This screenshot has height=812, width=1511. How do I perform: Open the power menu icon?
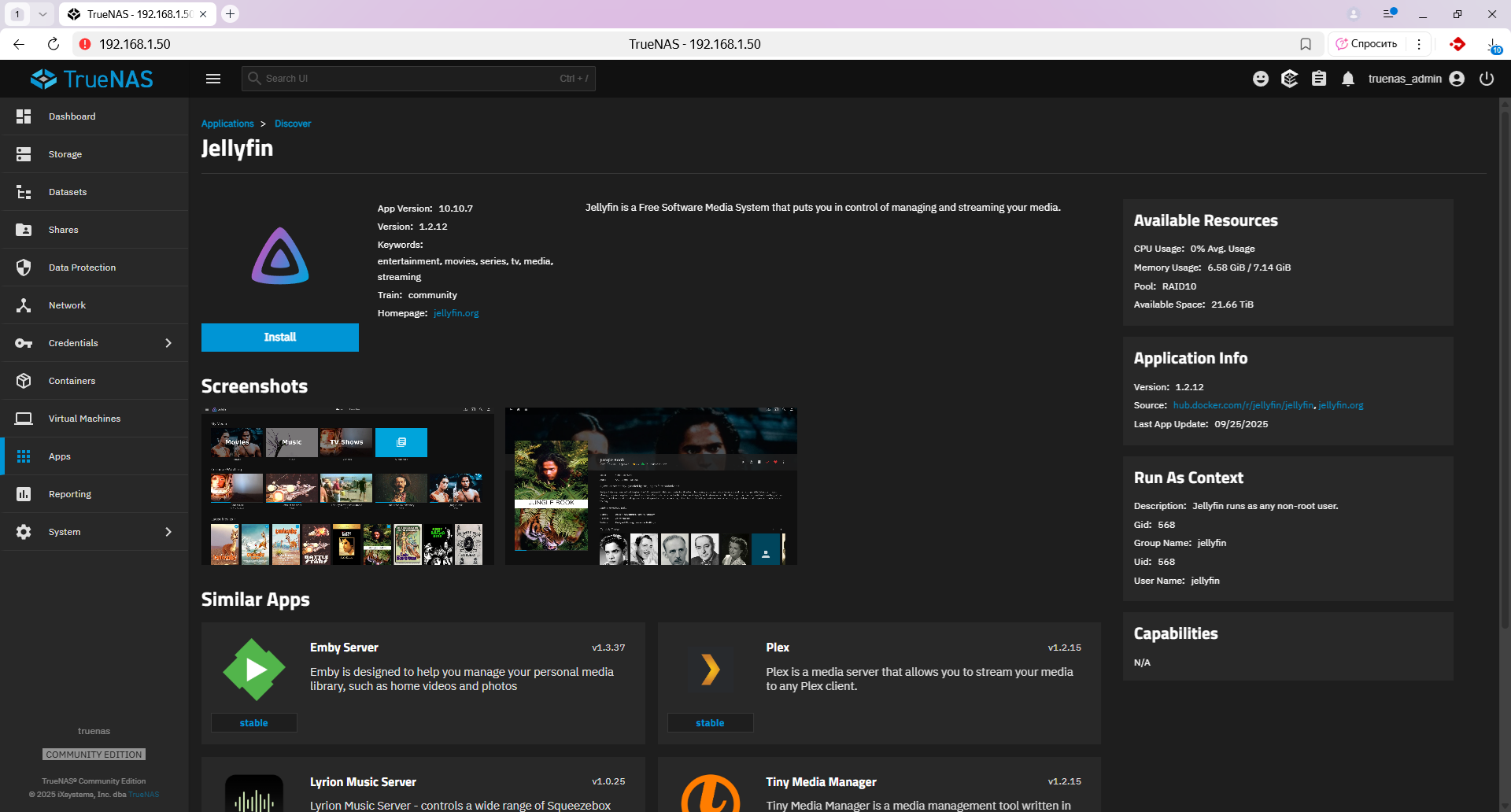coord(1486,79)
